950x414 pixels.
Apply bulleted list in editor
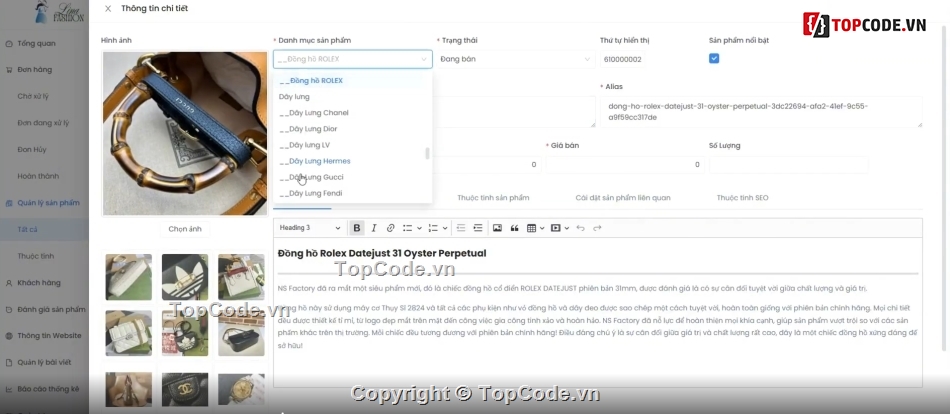pos(408,228)
